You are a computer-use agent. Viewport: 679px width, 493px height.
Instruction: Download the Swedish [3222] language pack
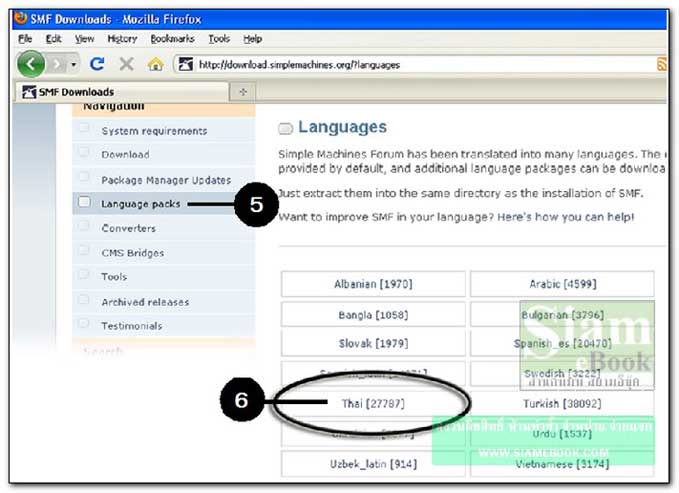click(563, 373)
